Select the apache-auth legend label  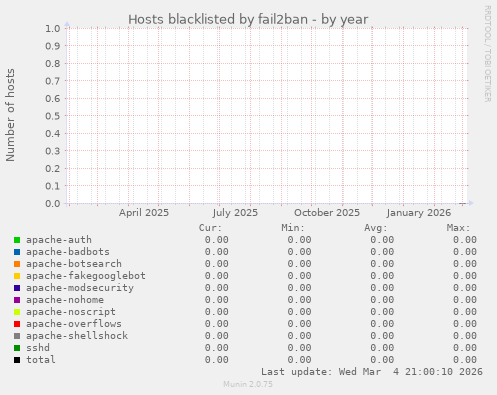59,240
